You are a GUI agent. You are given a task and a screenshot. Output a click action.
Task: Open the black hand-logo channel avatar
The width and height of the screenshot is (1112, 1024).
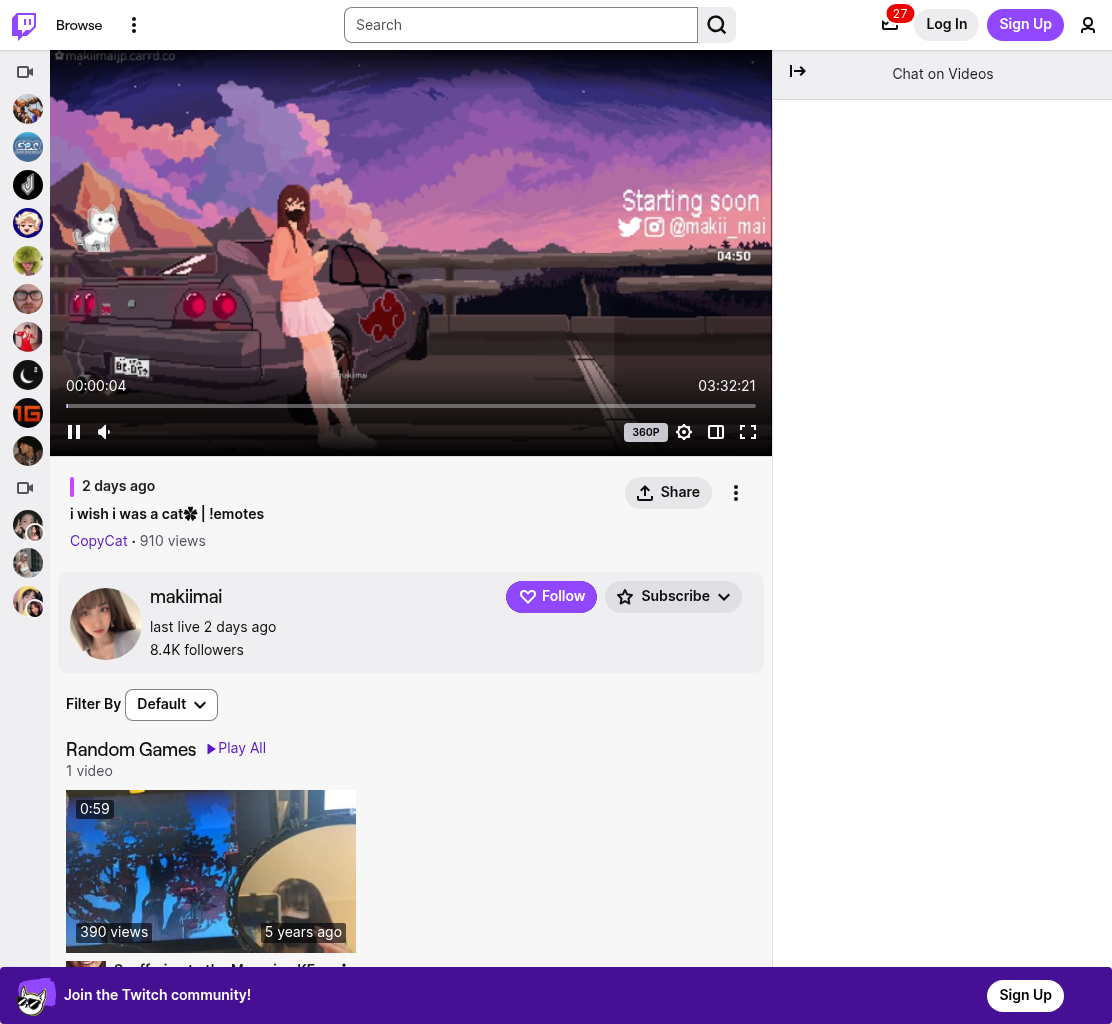tap(28, 185)
